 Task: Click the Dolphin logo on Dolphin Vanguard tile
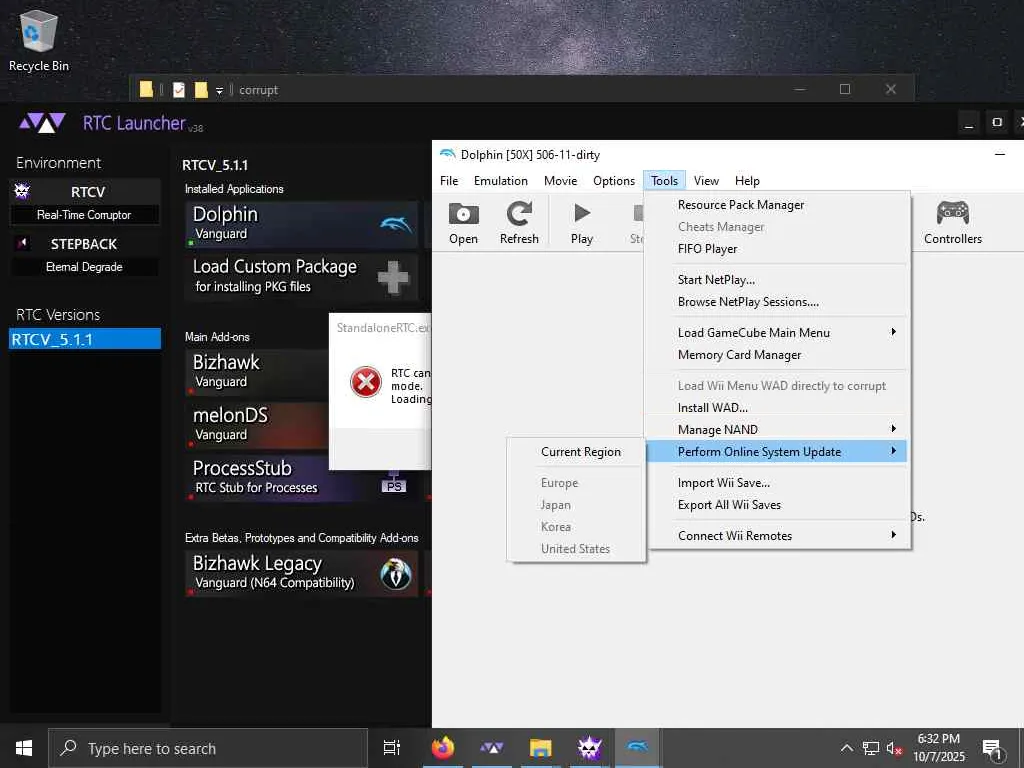pyautogui.click(x=396, y=225)
